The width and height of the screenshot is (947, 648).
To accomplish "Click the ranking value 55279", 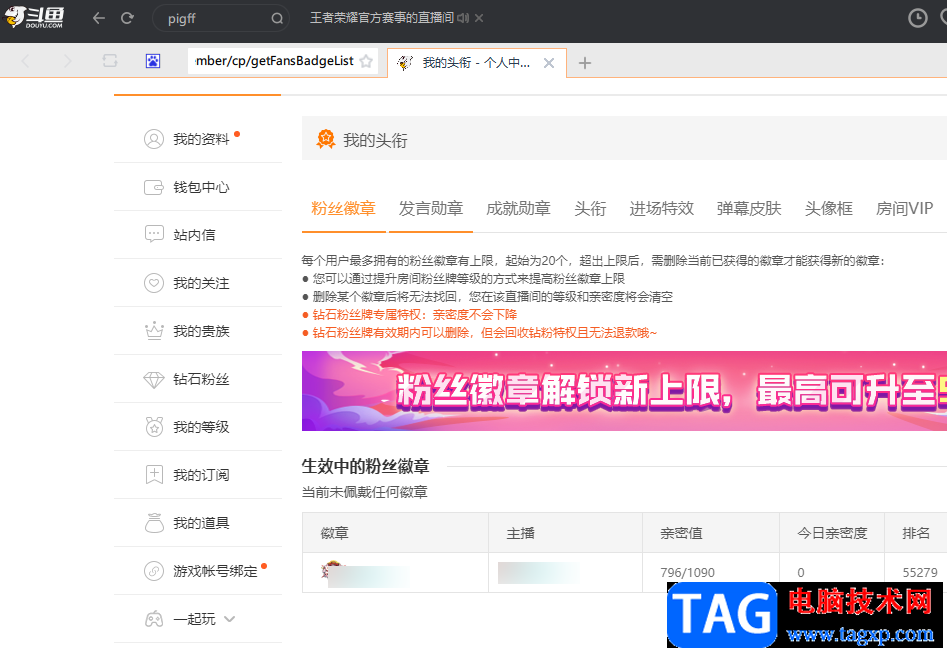I will coord(920,573).
